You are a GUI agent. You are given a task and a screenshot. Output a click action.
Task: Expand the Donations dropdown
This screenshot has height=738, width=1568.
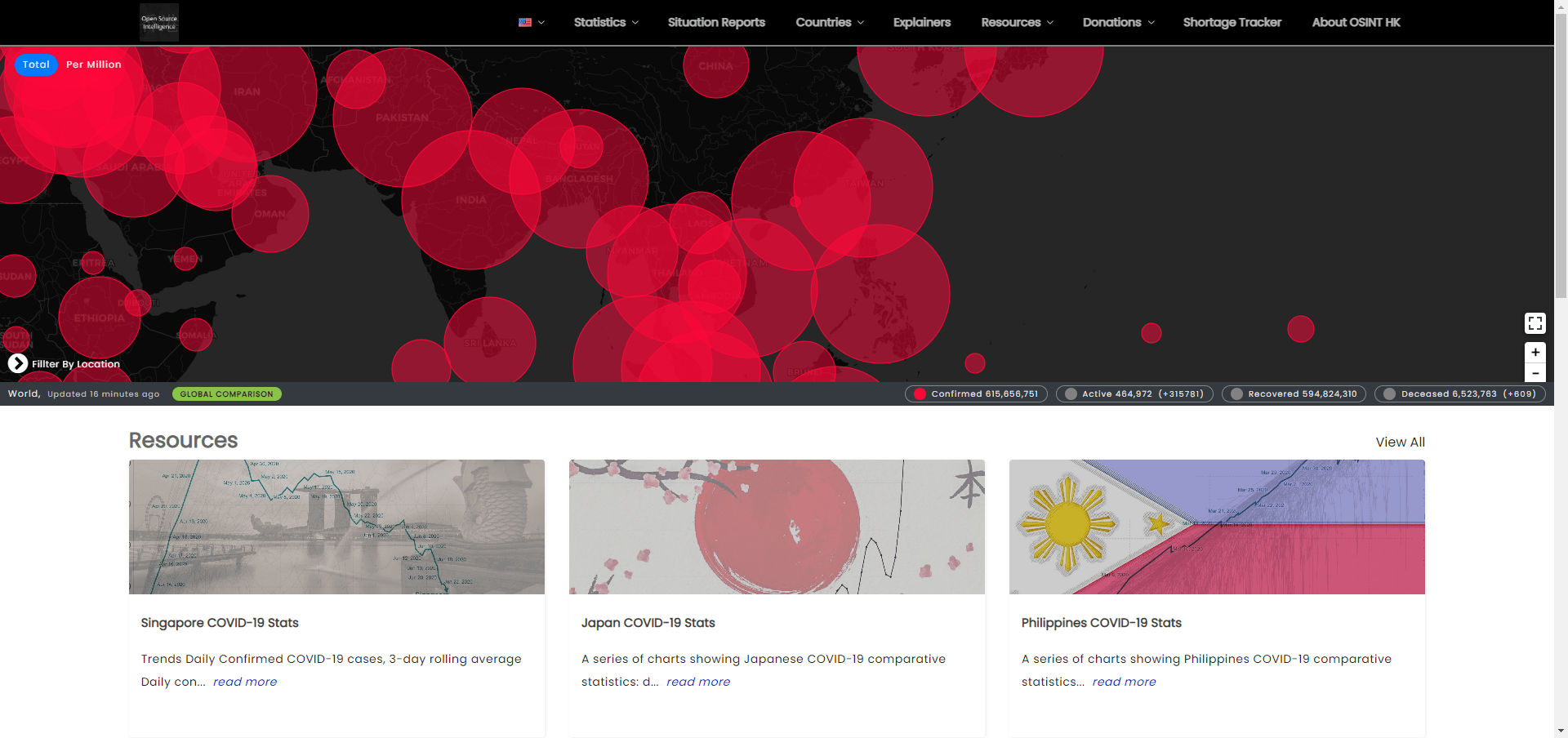pos(1119,23)
